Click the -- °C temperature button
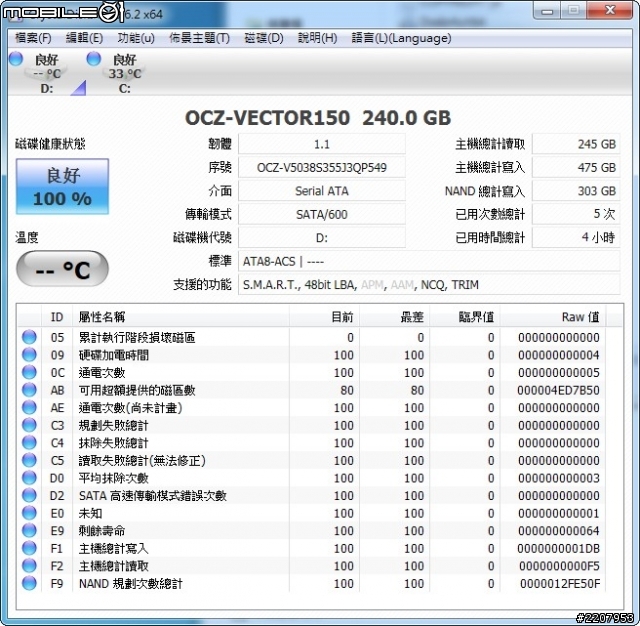Image resolution: width=640 pixels, height=626 pixels. click(x=62, y=269)
